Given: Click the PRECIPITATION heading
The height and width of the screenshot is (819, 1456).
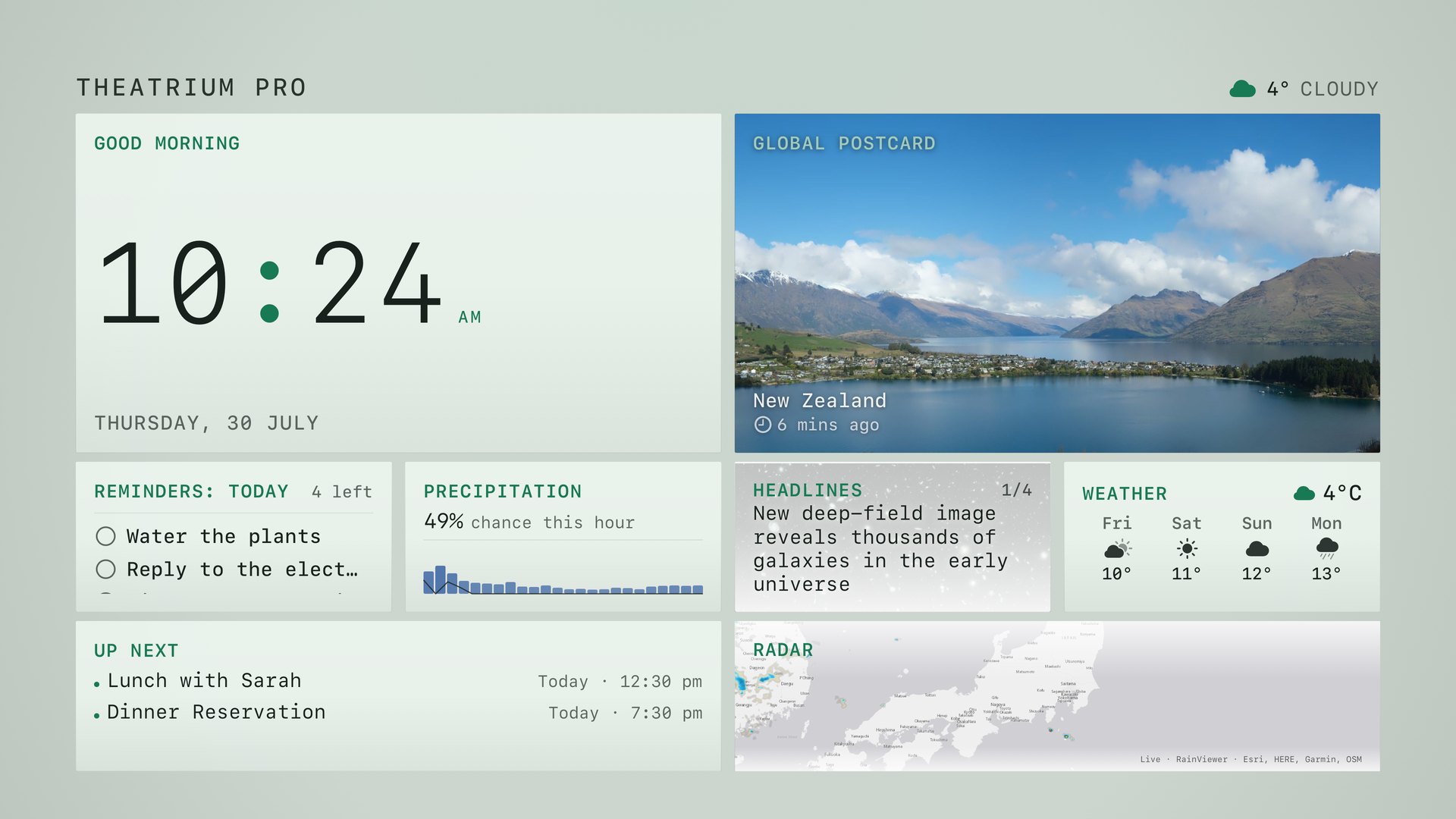Looking at the screenshot, I should coord(503,491).
